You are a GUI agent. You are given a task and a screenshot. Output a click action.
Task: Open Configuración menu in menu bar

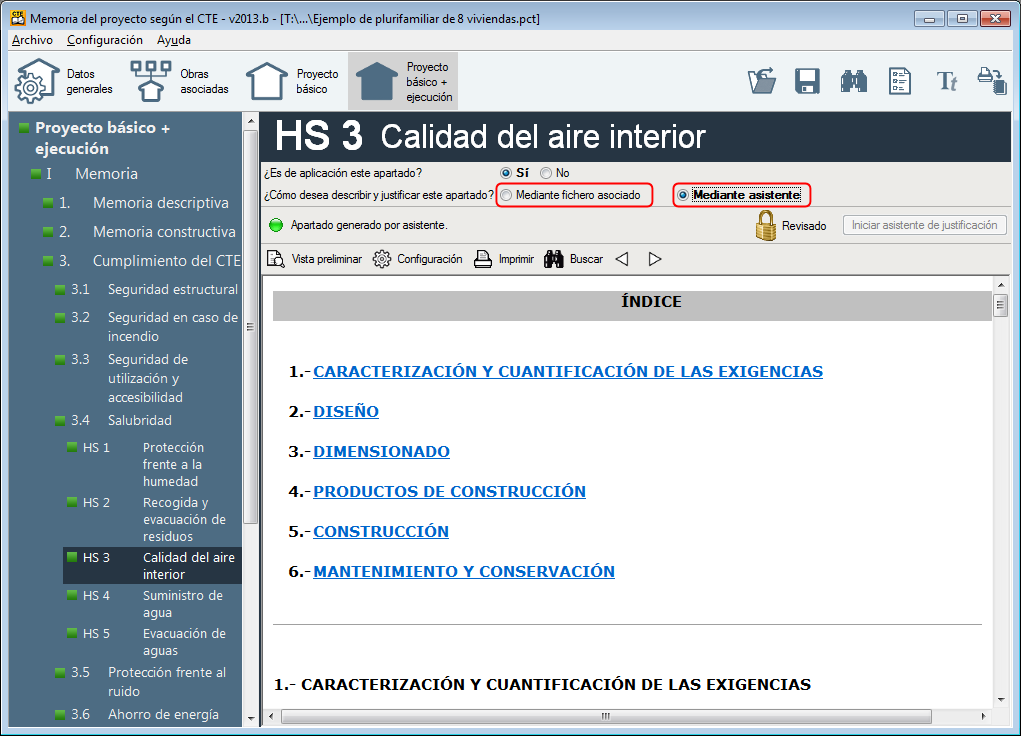pos(105,40)
